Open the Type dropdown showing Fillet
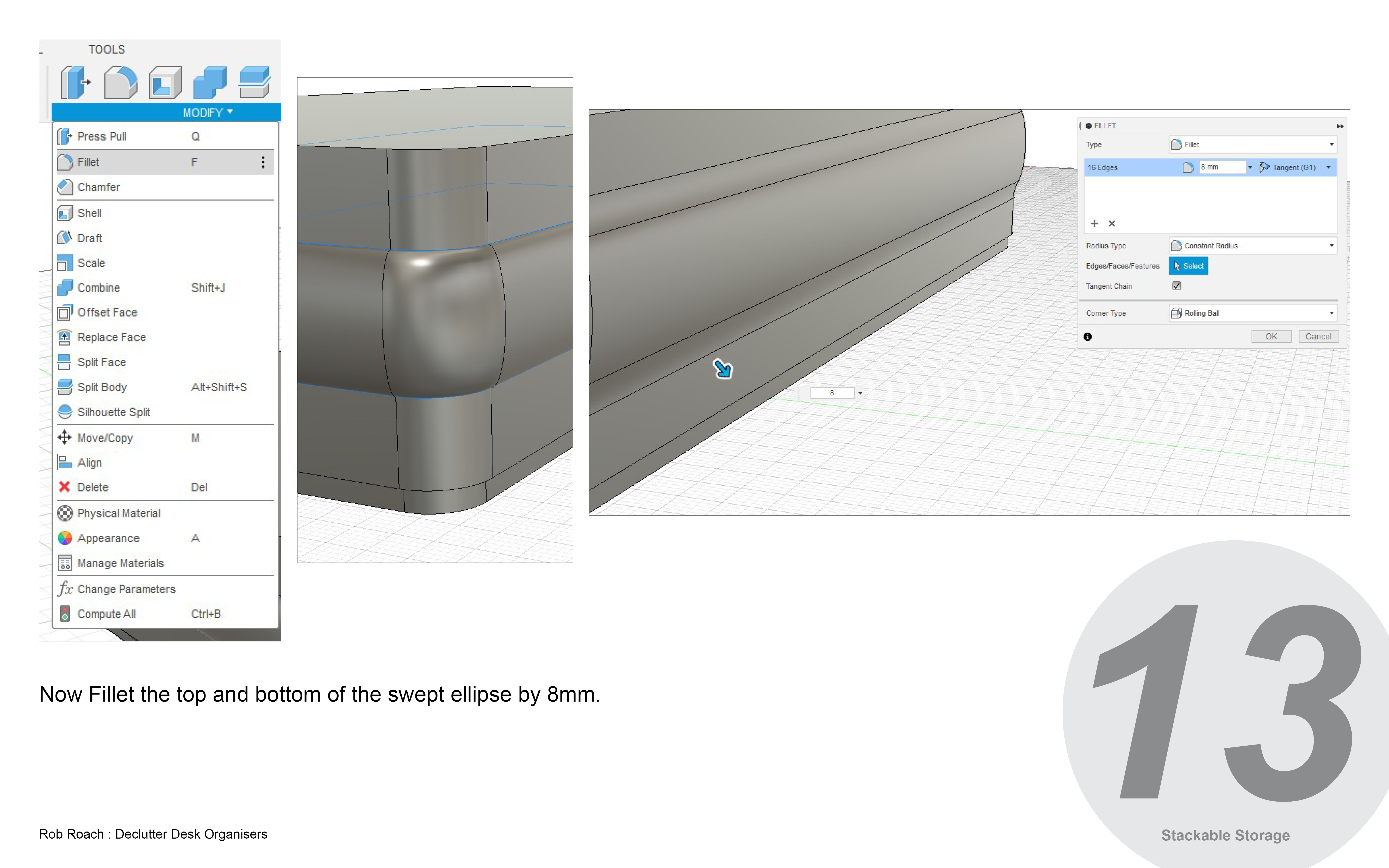This screenshot has height=868, width=1389. 1253,145
